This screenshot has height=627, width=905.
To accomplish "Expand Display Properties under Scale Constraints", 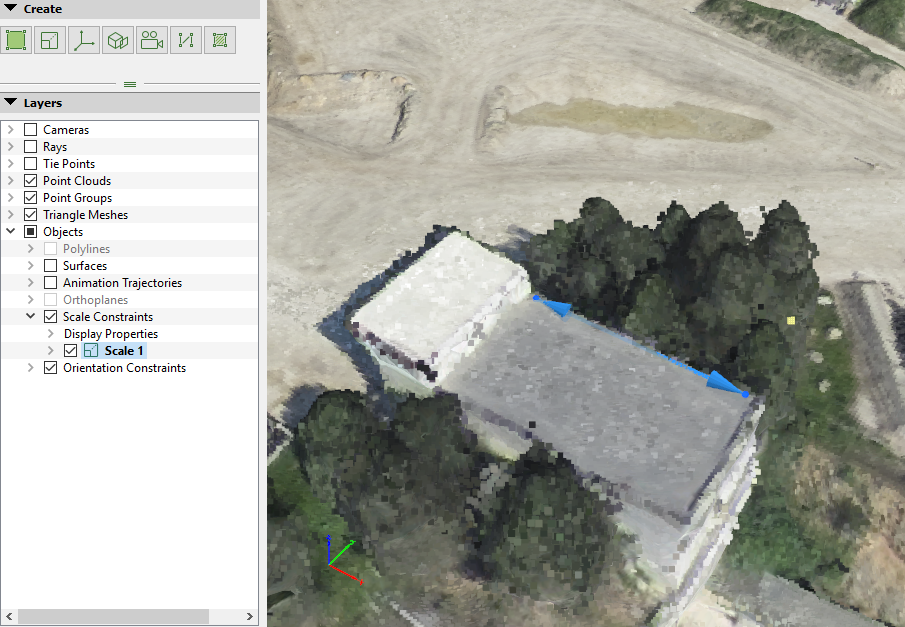I will (x=51, y=334).
